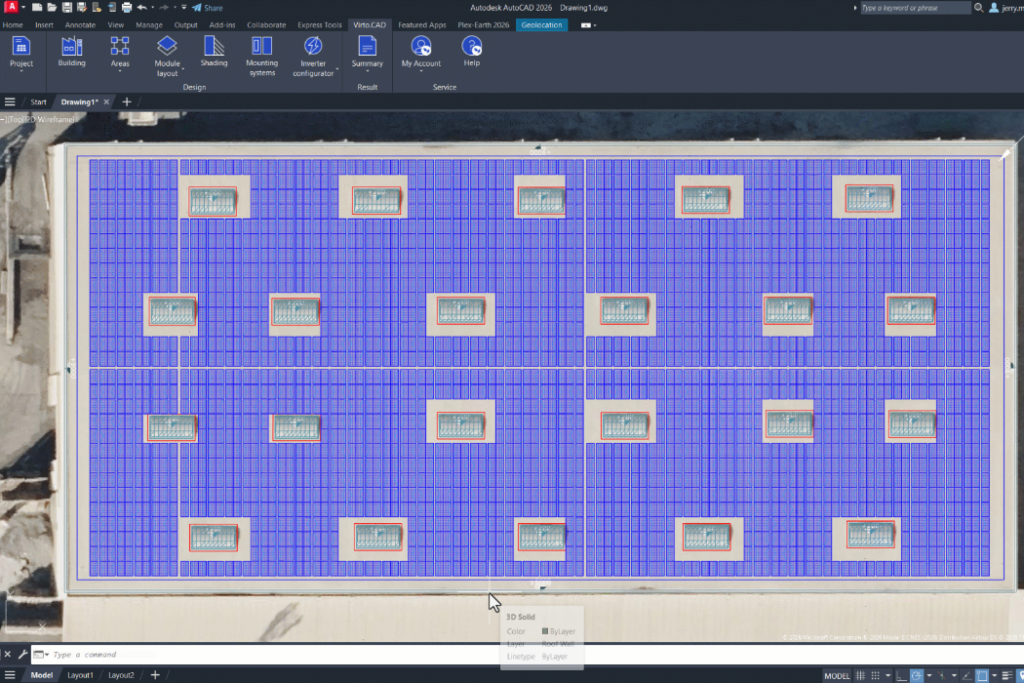Screen dimensions: 1024x683
Task: Expand the Quick Access Toolbar customize dropdown
Action: point(184,7)
